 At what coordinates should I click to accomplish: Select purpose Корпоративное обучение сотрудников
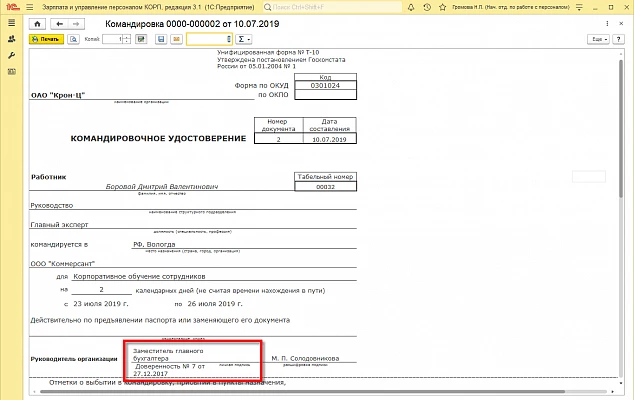(x=139, y=277)
